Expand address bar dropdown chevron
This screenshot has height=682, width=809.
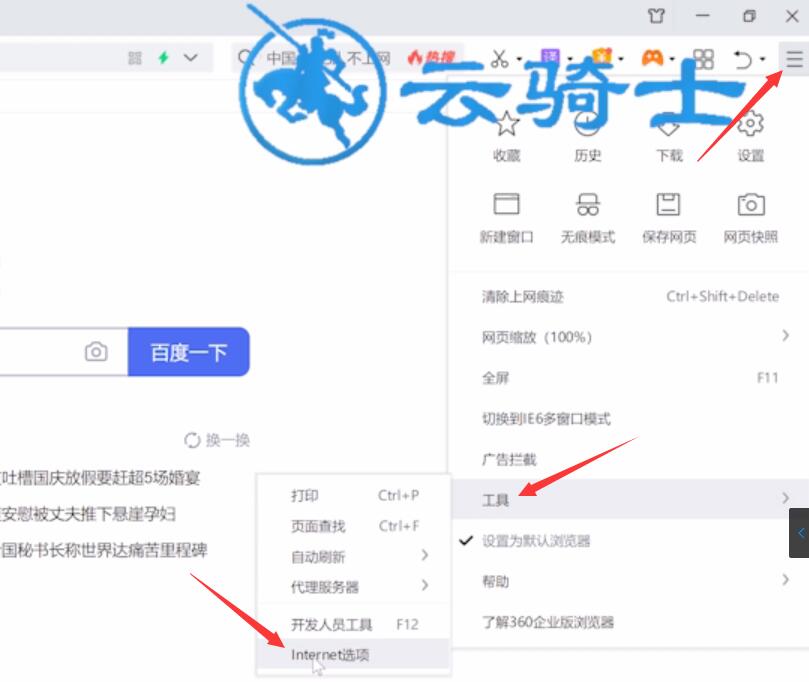[190, 57]
